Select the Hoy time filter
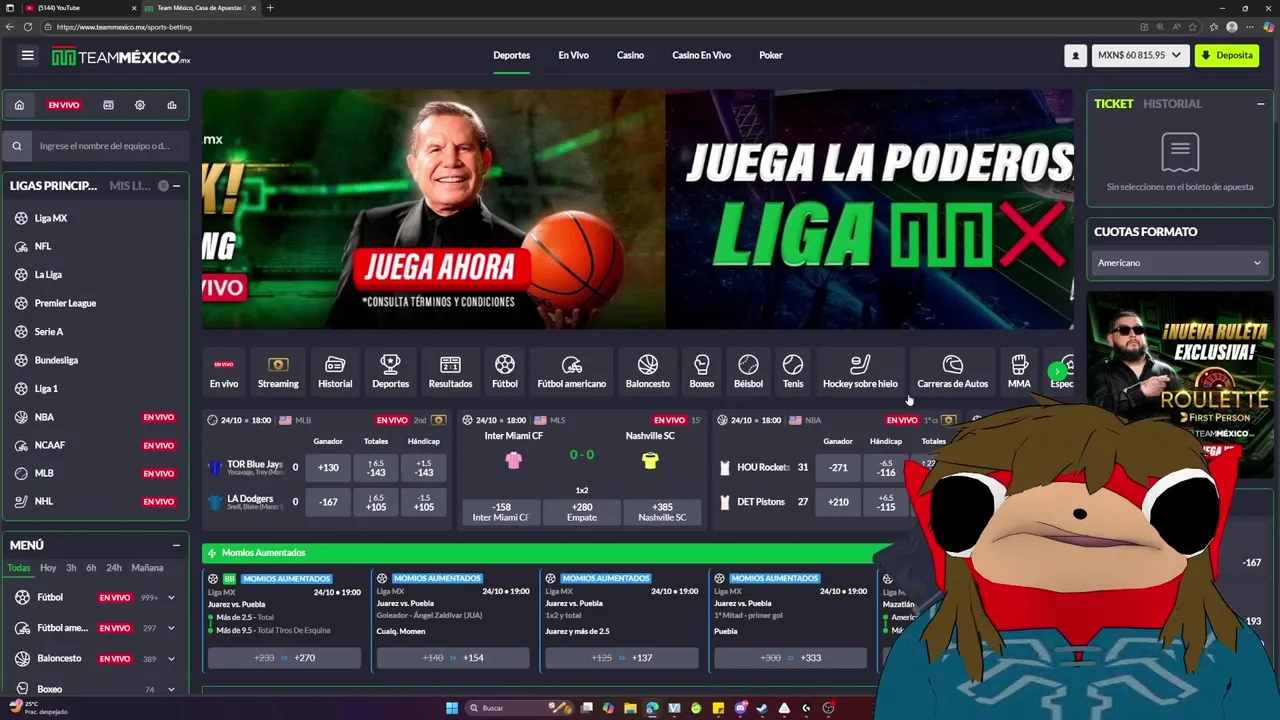1280x720 pixels. pyautogui.click(x=48, y=568)
